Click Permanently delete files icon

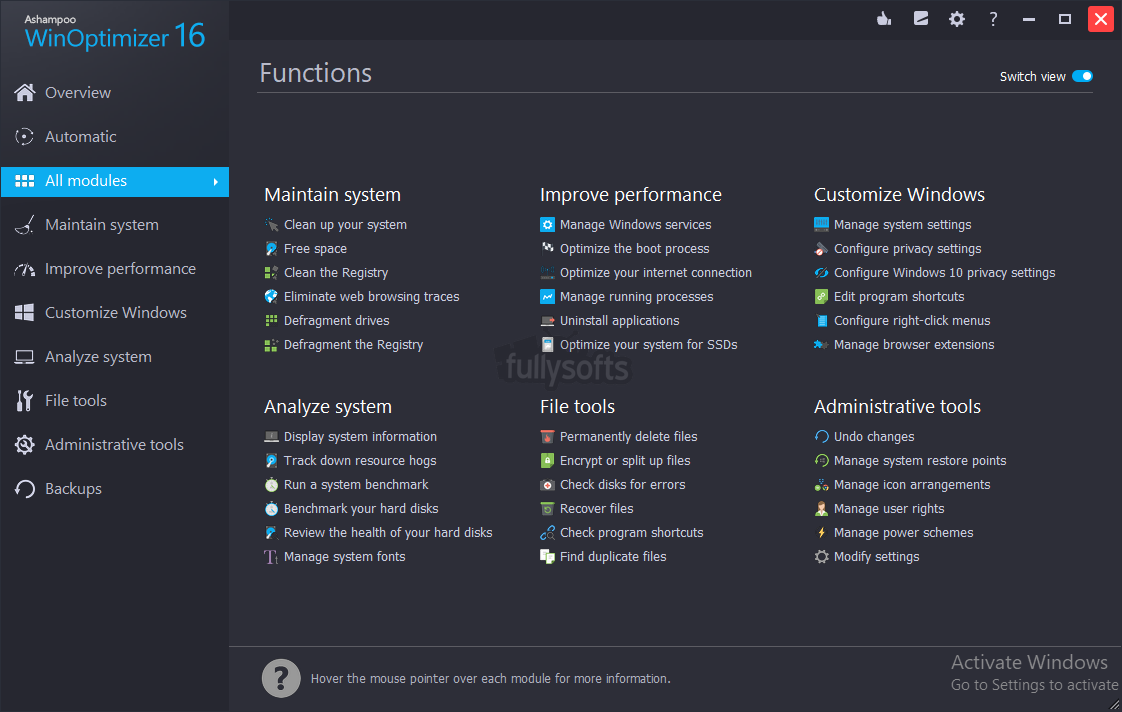point(547,437)
